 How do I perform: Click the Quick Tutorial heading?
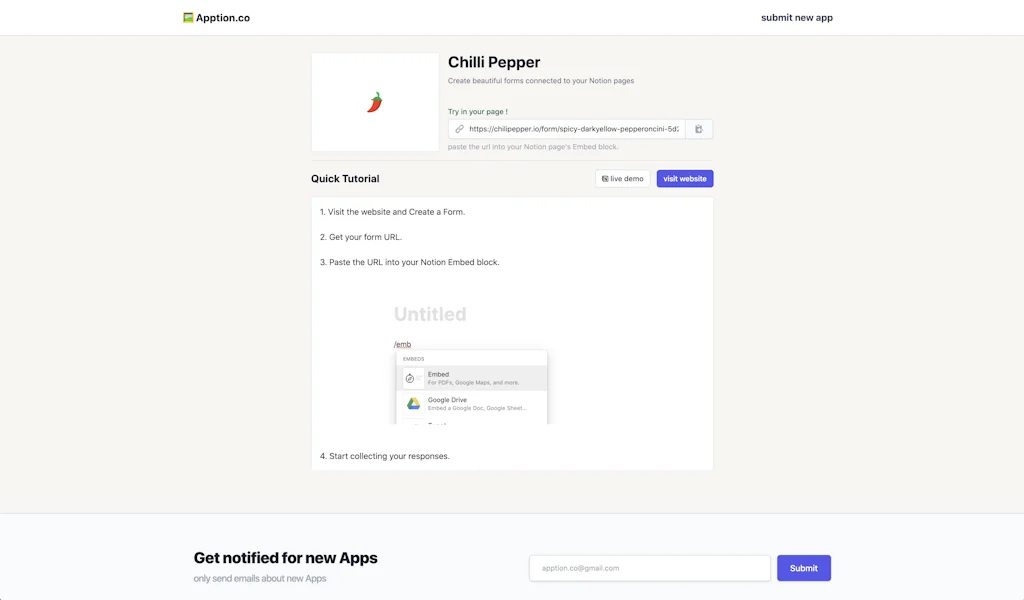344,178
